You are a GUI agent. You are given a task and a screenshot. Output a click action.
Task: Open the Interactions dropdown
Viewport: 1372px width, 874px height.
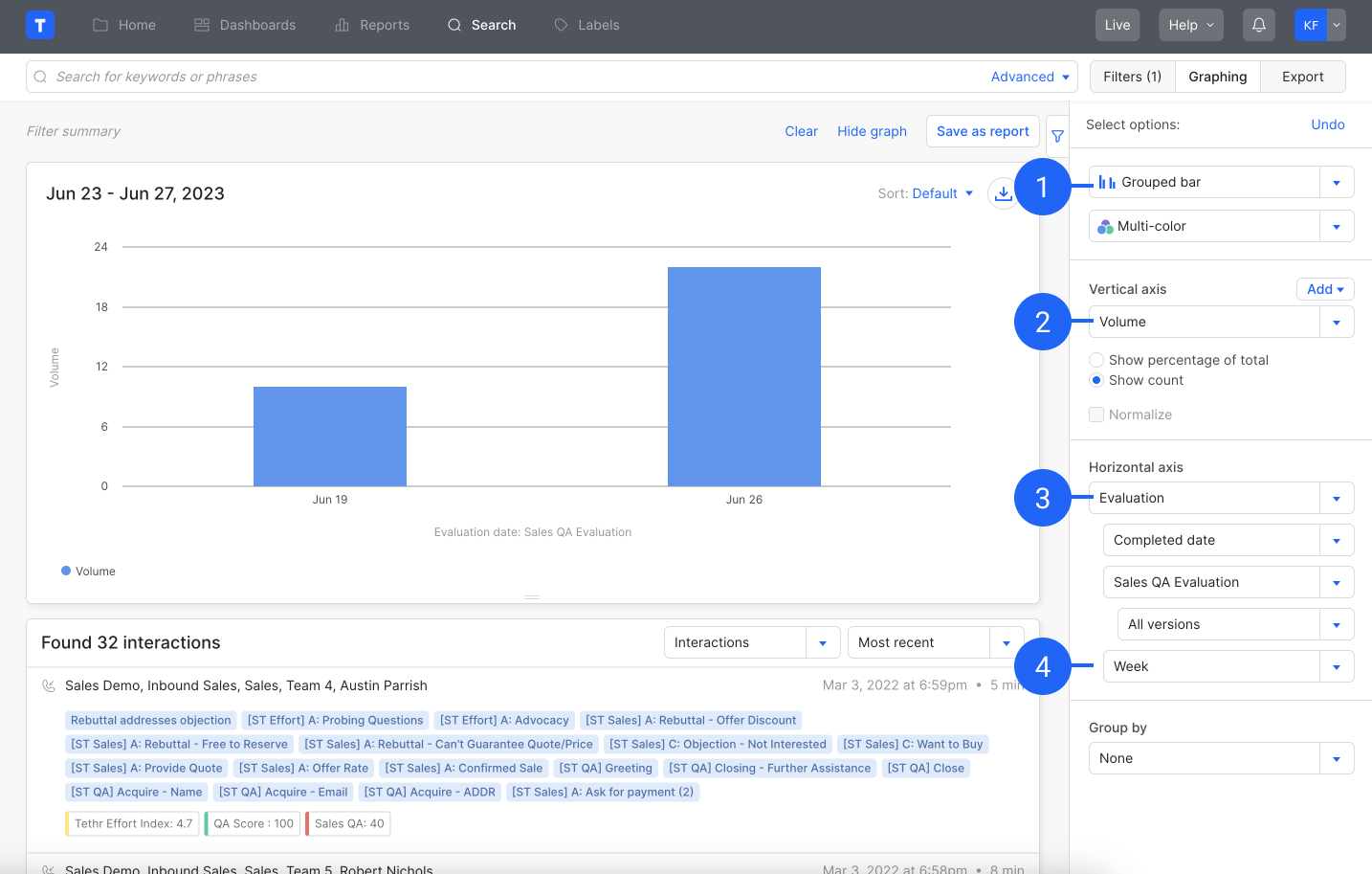tap(752, 642)
